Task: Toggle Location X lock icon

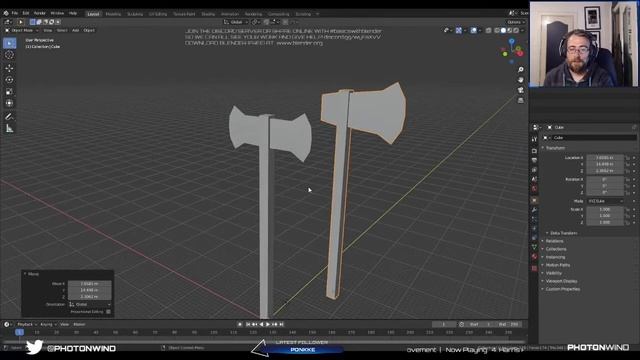Action: [628, 158]
